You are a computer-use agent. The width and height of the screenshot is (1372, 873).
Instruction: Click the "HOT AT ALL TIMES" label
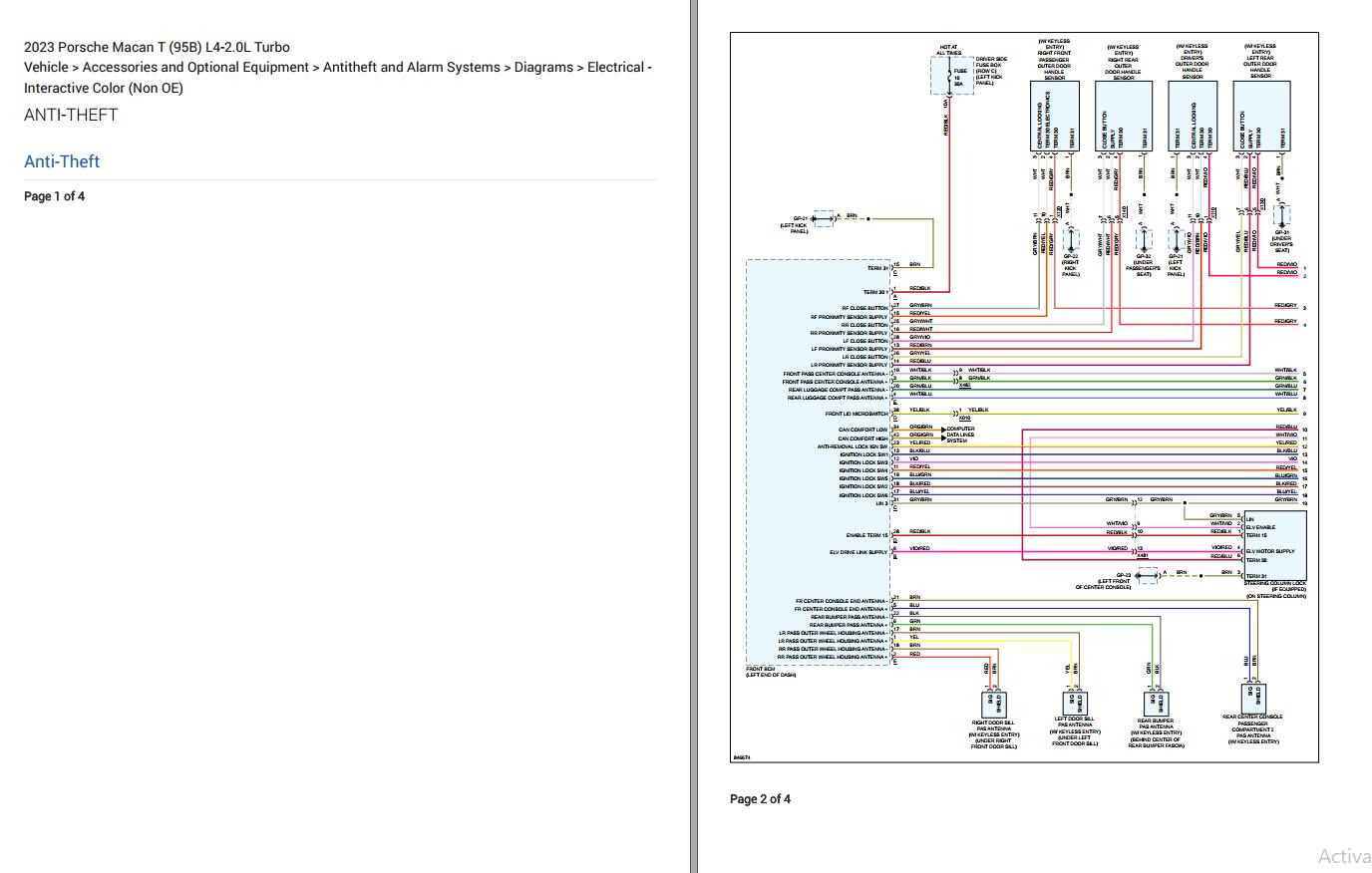(948, 49)
